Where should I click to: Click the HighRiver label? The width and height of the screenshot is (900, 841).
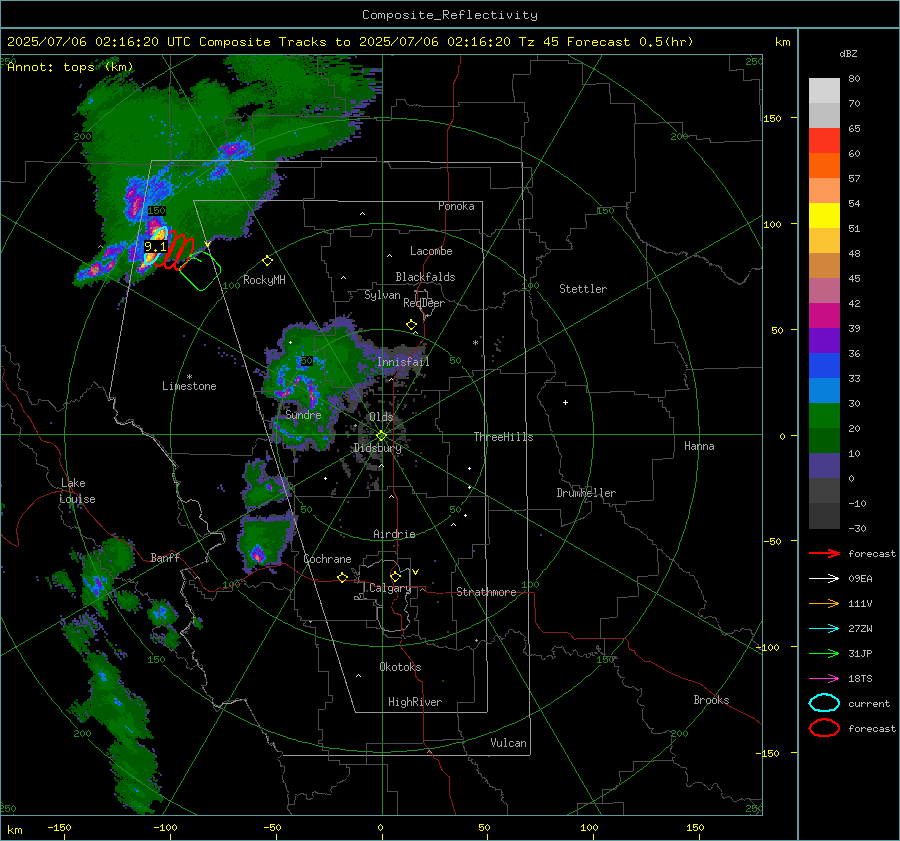click(x=415, y=703)
